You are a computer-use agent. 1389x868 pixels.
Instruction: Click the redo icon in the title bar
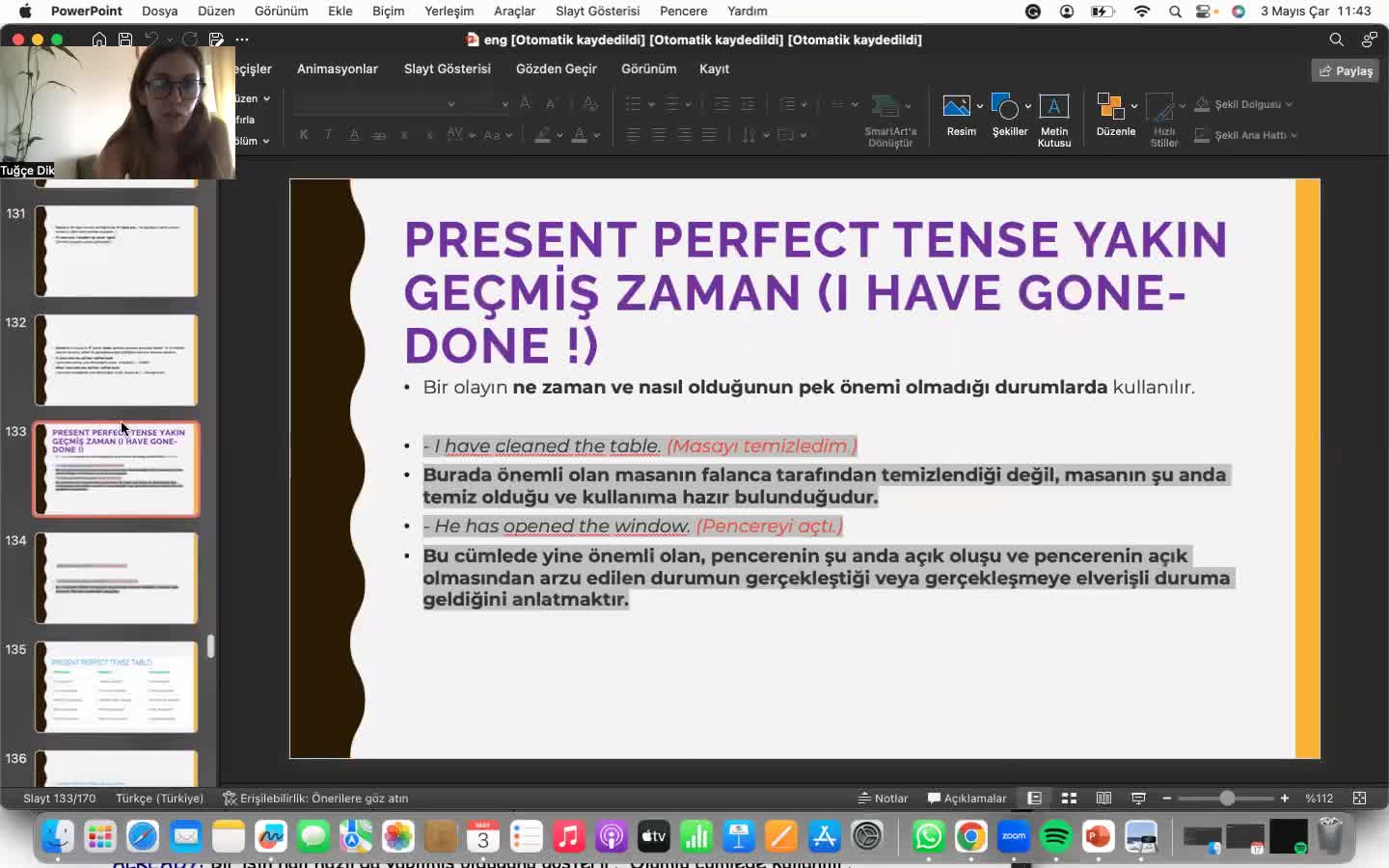(190, 40)
